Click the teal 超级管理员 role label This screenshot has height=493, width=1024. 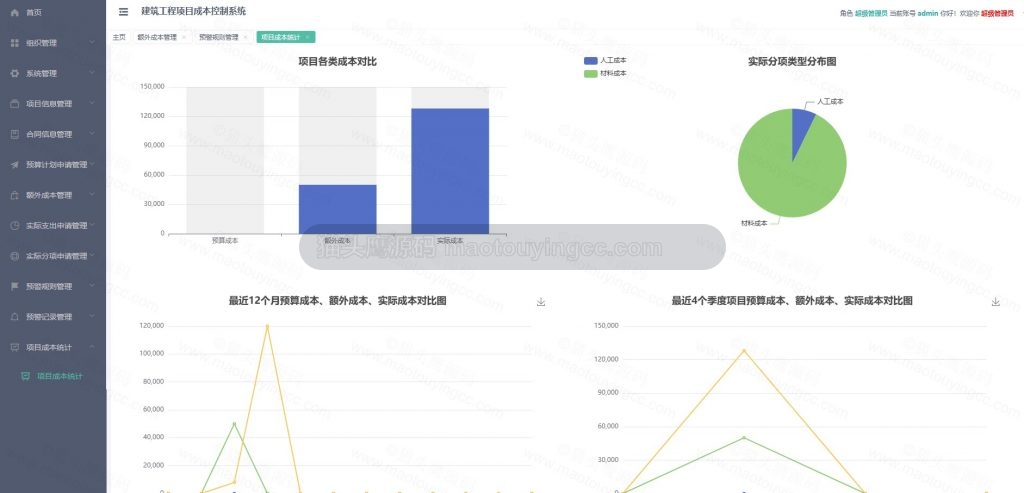pos(871,13)
